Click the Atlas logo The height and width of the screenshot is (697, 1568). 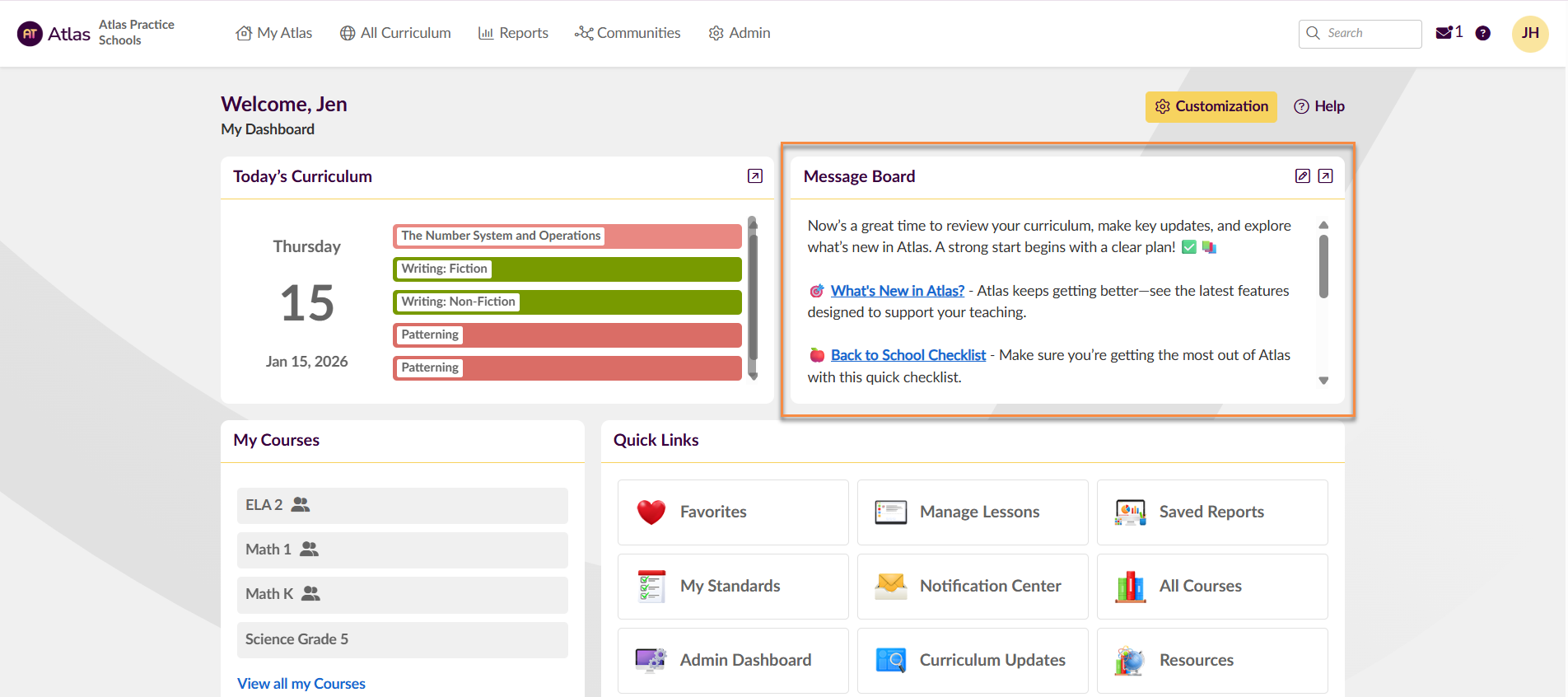pyautogui.click(x=54, y=34)
